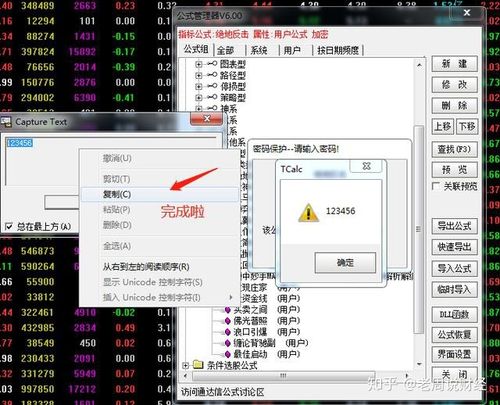The image size is (500, 405).
Task: Click the 下移 button
Action: (467, 126)
